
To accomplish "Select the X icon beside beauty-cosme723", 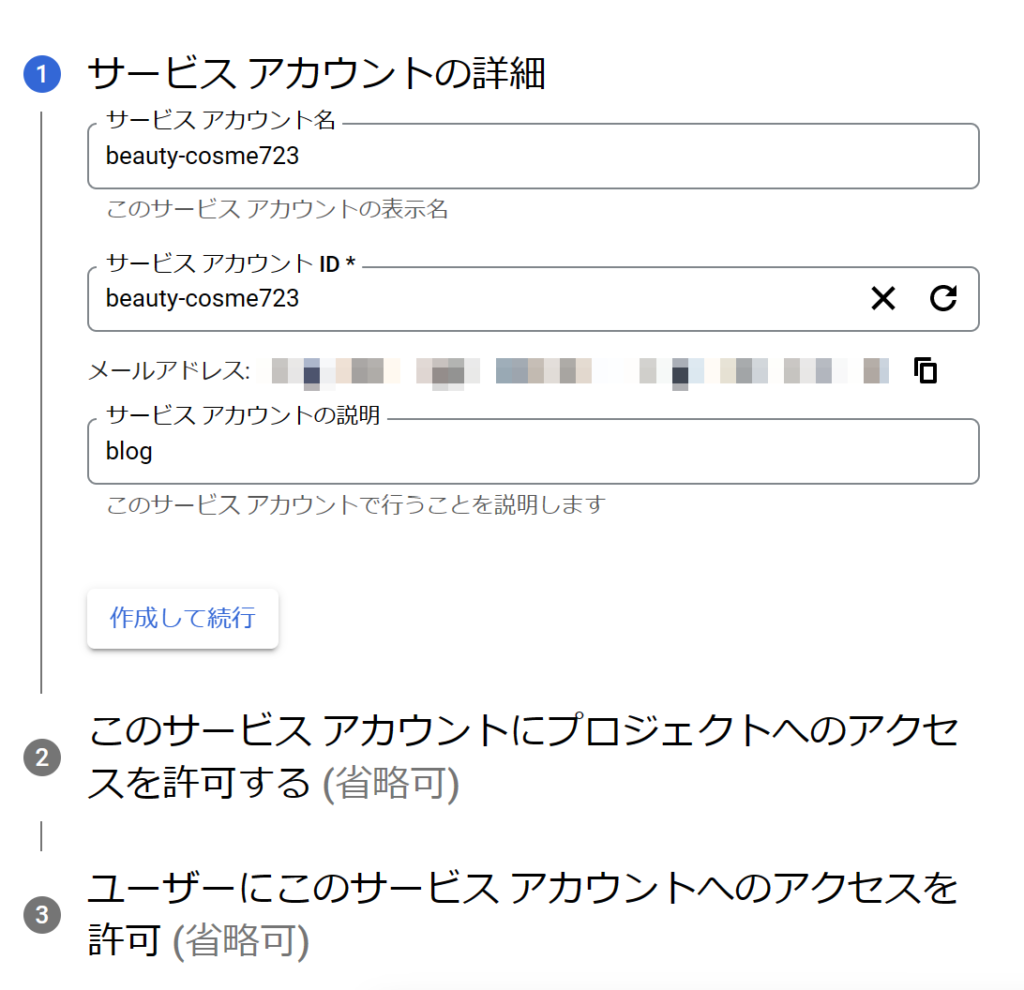I will (881, 299).
